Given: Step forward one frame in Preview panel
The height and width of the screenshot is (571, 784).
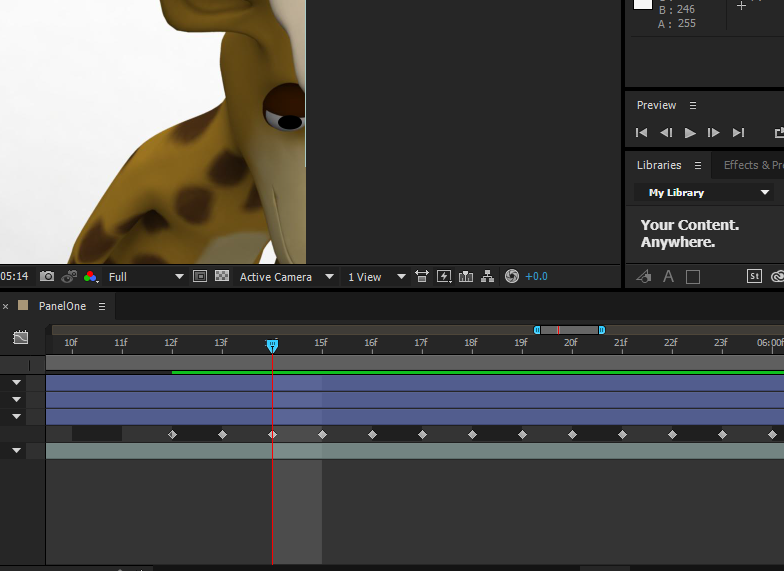Looking at the screenshot, I should [x=714, y=132].
